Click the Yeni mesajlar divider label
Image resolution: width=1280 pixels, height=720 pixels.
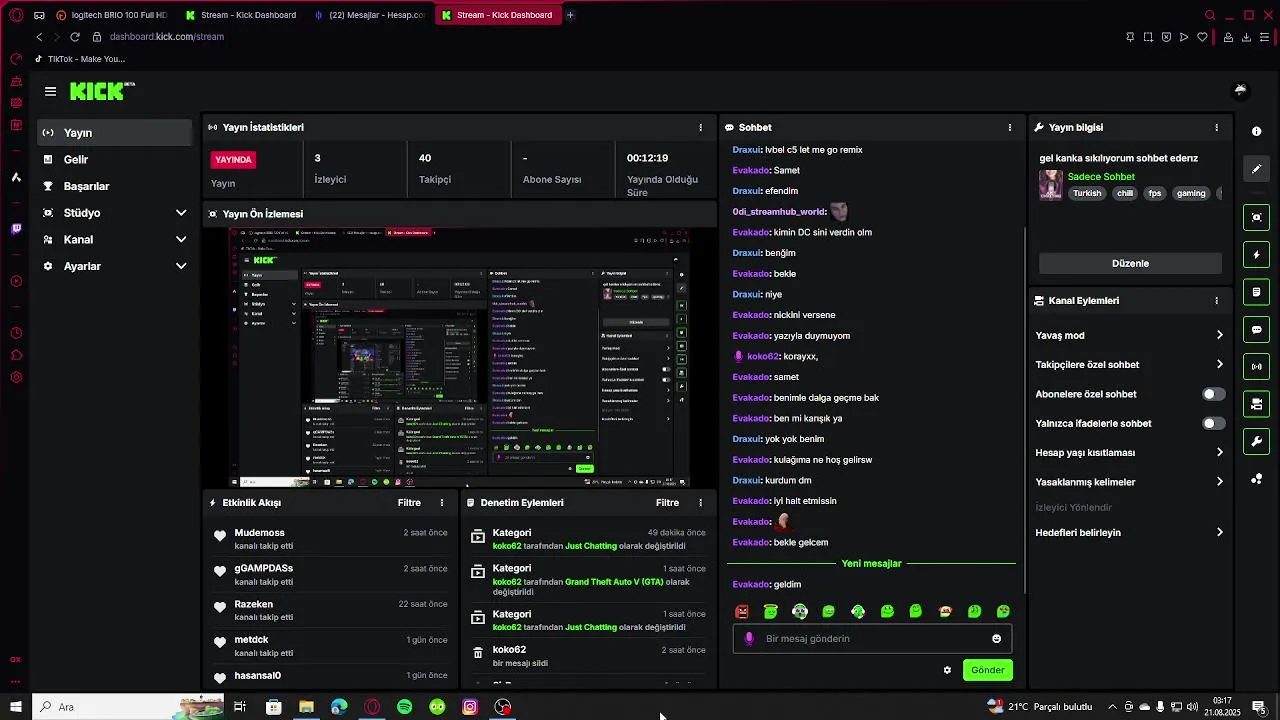[871, 564]
